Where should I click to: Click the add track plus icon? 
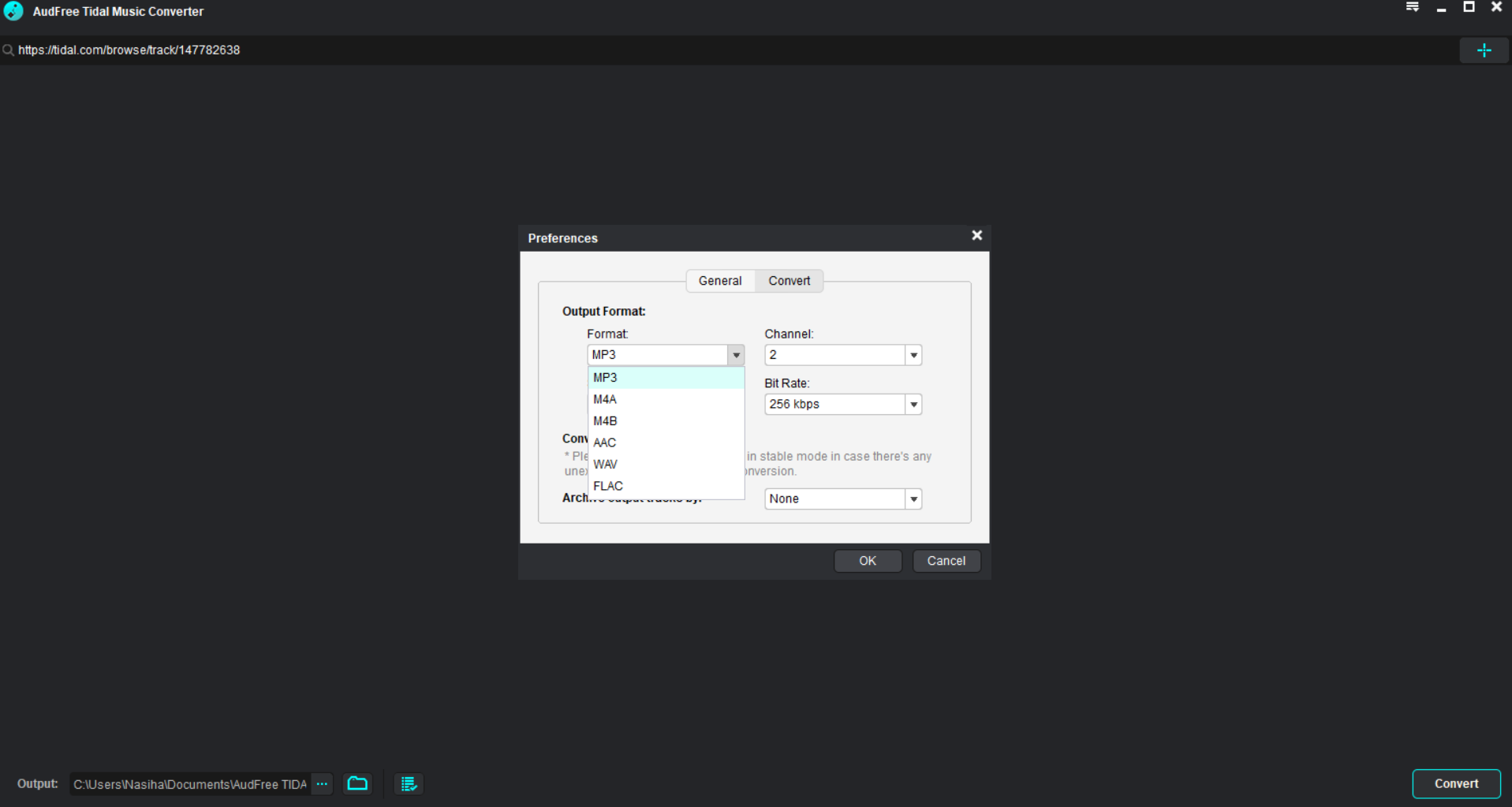tap(1484, 50)
